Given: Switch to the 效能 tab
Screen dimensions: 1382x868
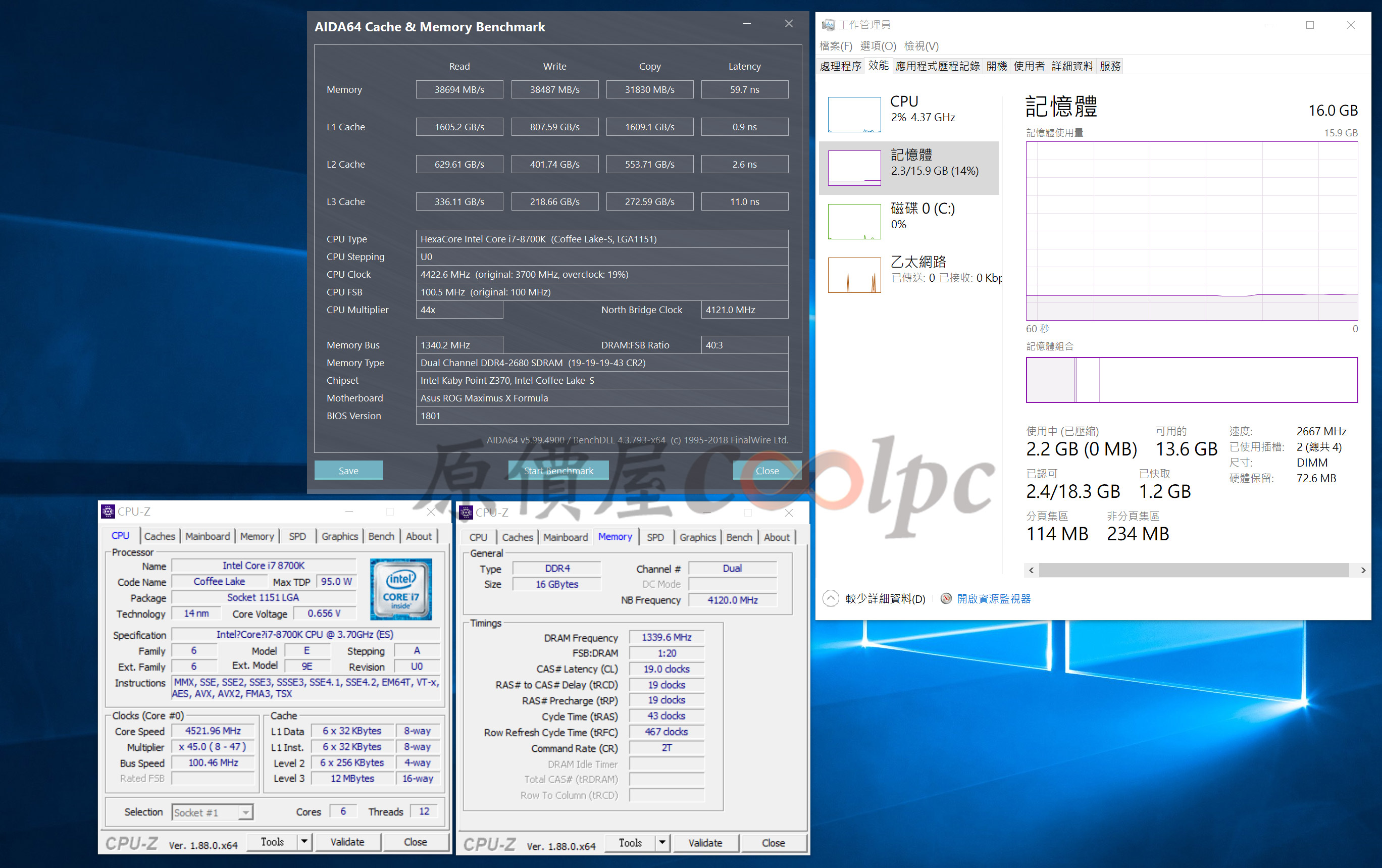Looking at the screenshot, I should [x=878, y=66].
